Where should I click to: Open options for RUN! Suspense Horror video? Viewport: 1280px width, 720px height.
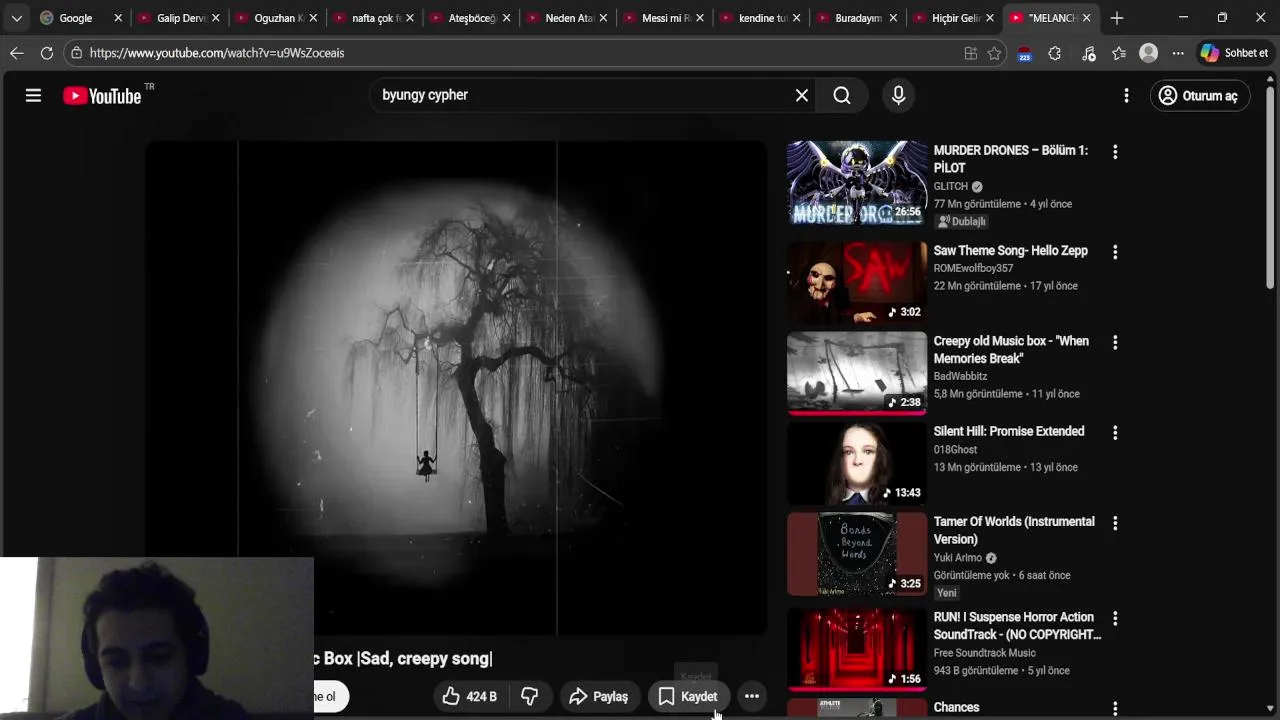tap(1115, 619)
